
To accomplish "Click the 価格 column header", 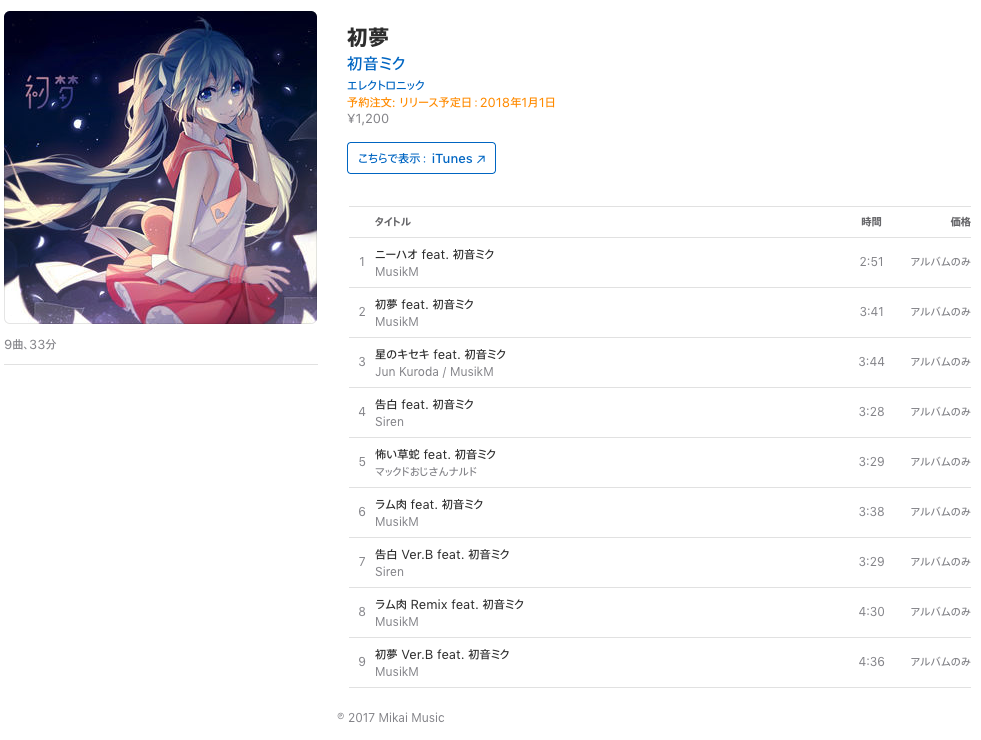I will [960, 221].
